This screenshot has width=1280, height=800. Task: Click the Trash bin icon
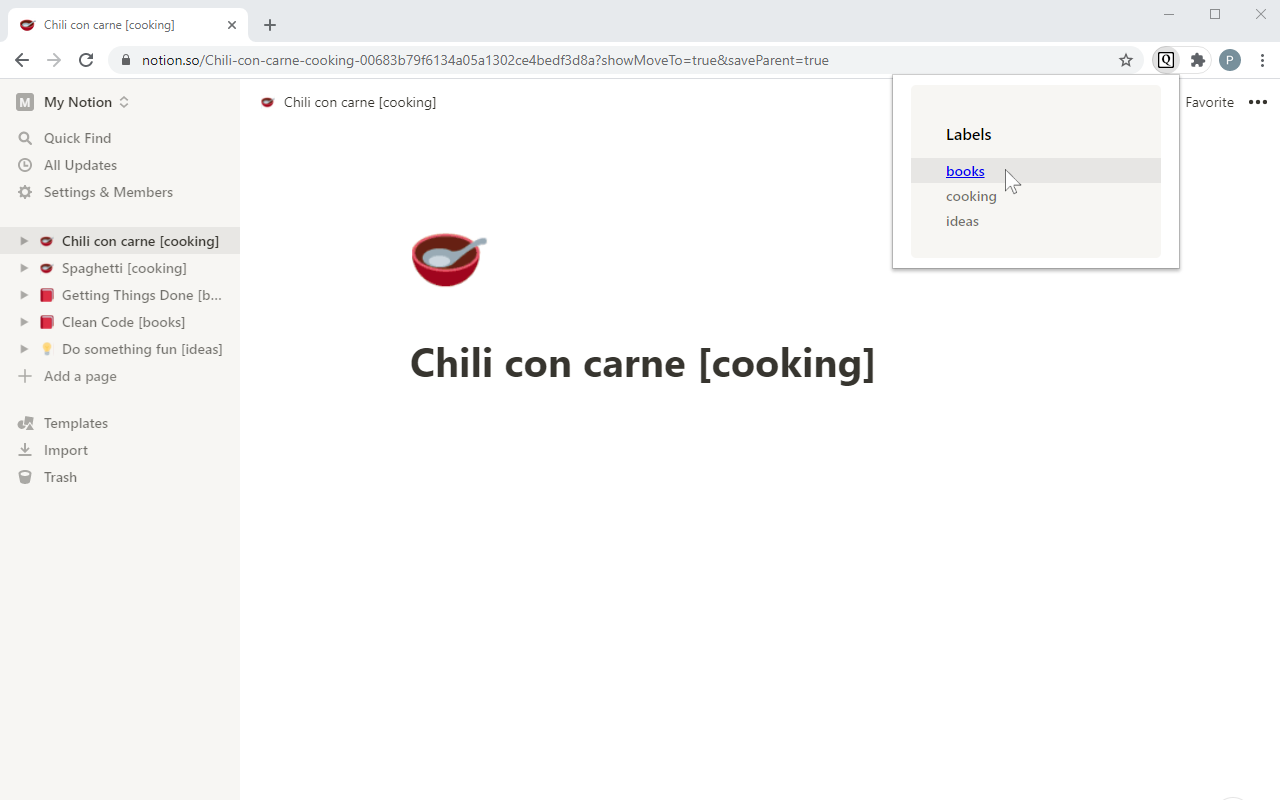click(x=25, y=477)
